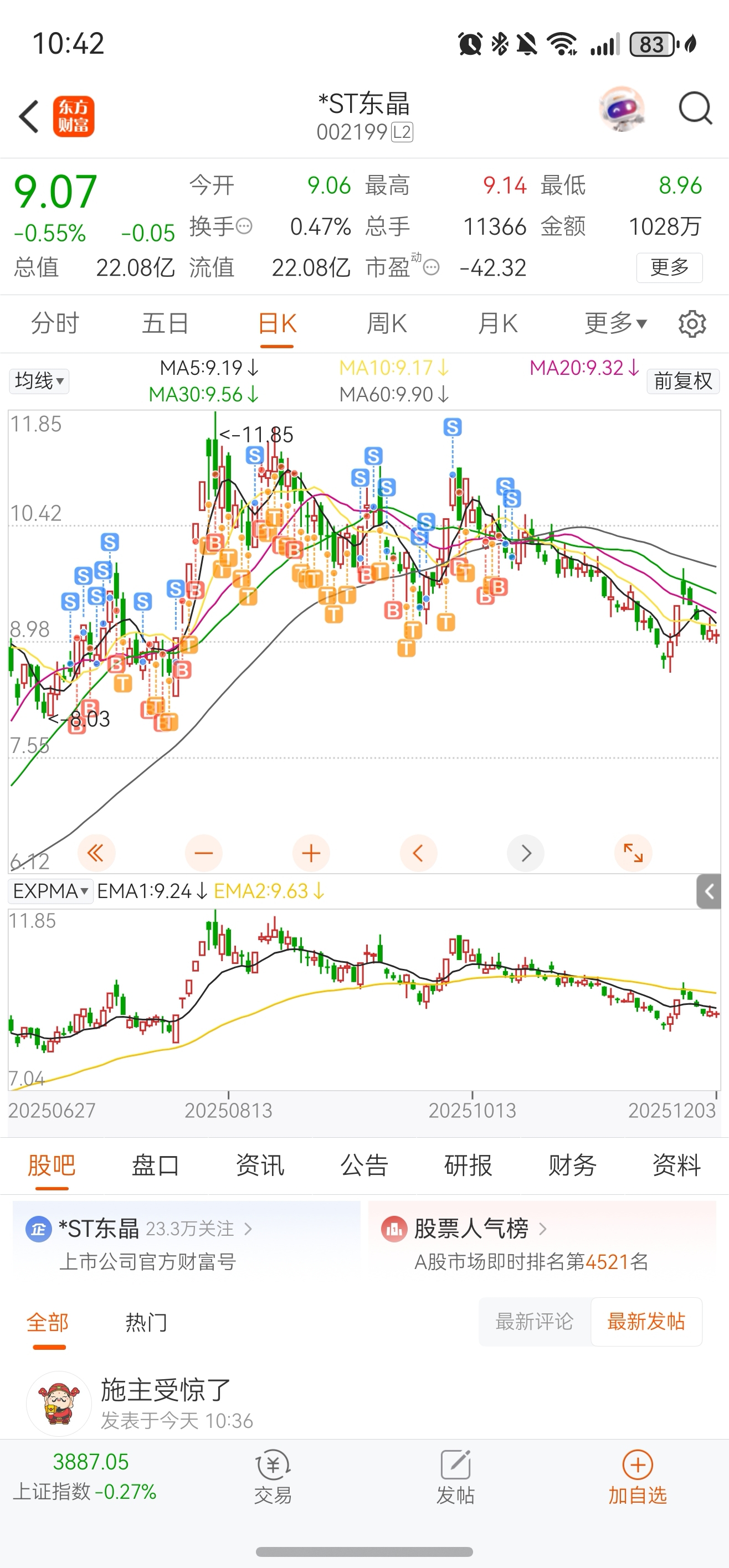This screenshot has width=729, height=1568.
Task: Tap the L2 level badge beside 002199
Action: 402,132
